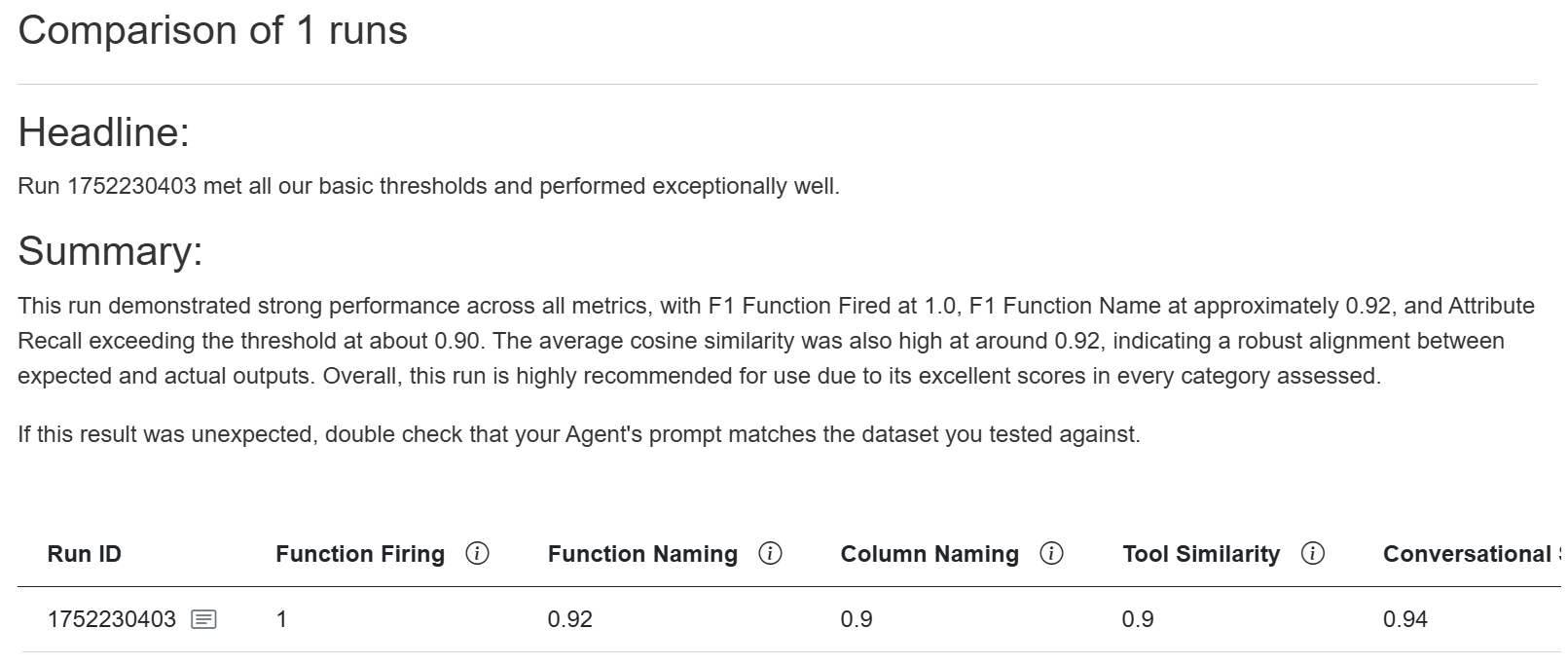
Task: Select run ID 1752230403 in the table
Action: point(112,619)
